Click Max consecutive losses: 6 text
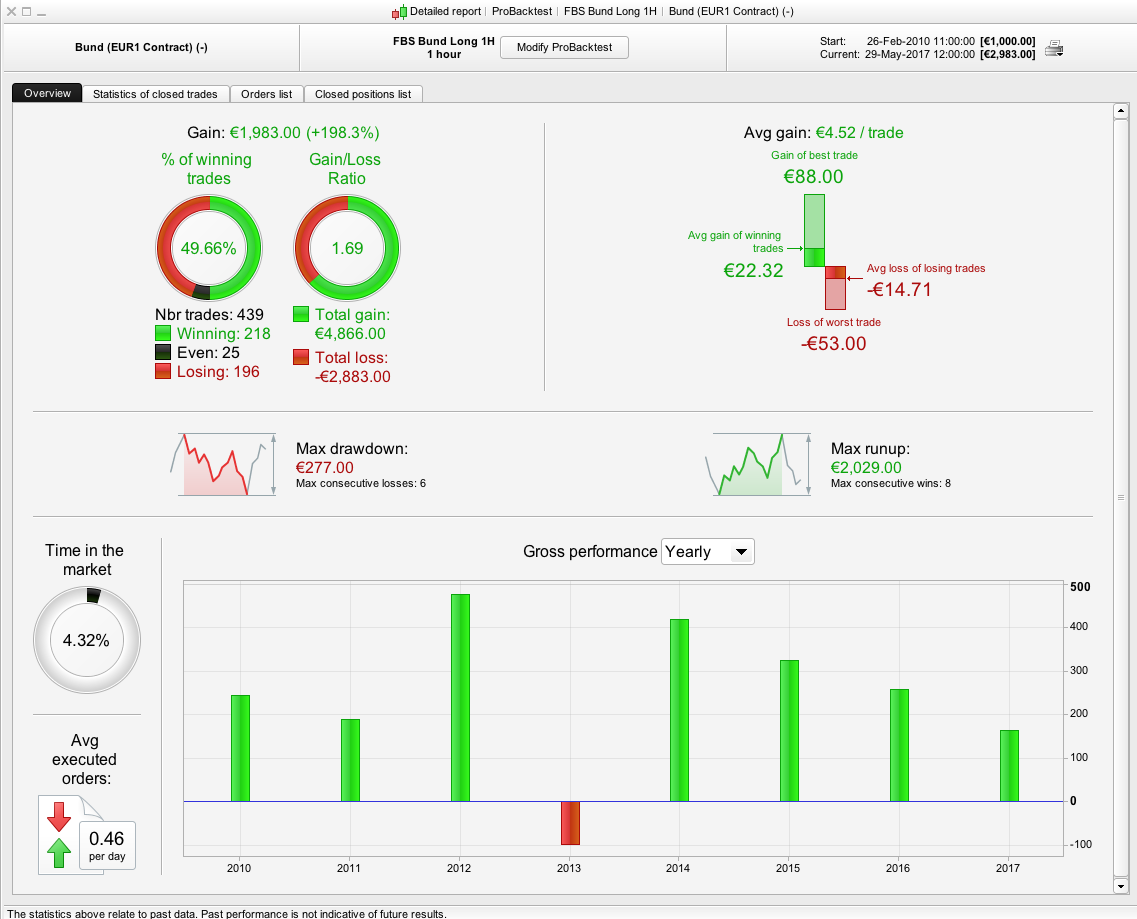Screen dimensions: 1137x919 pos(361,484)
